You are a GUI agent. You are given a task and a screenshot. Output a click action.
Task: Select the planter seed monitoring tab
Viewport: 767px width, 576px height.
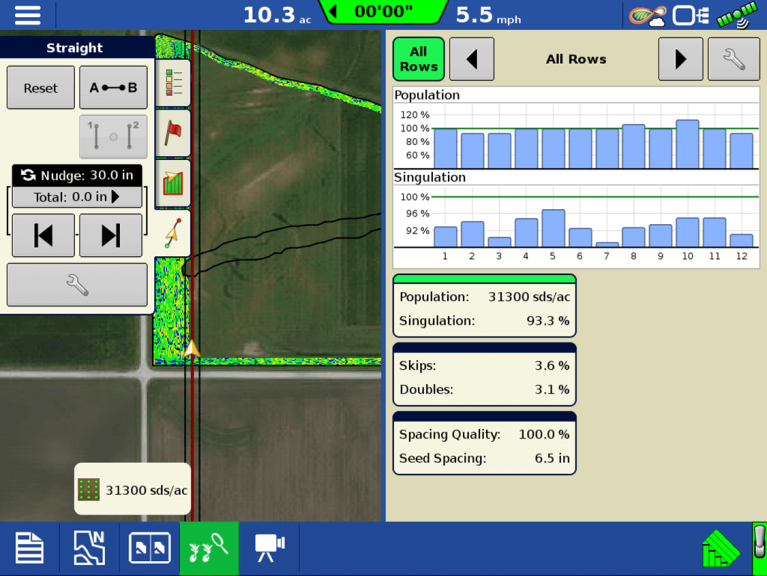point(209,547)
